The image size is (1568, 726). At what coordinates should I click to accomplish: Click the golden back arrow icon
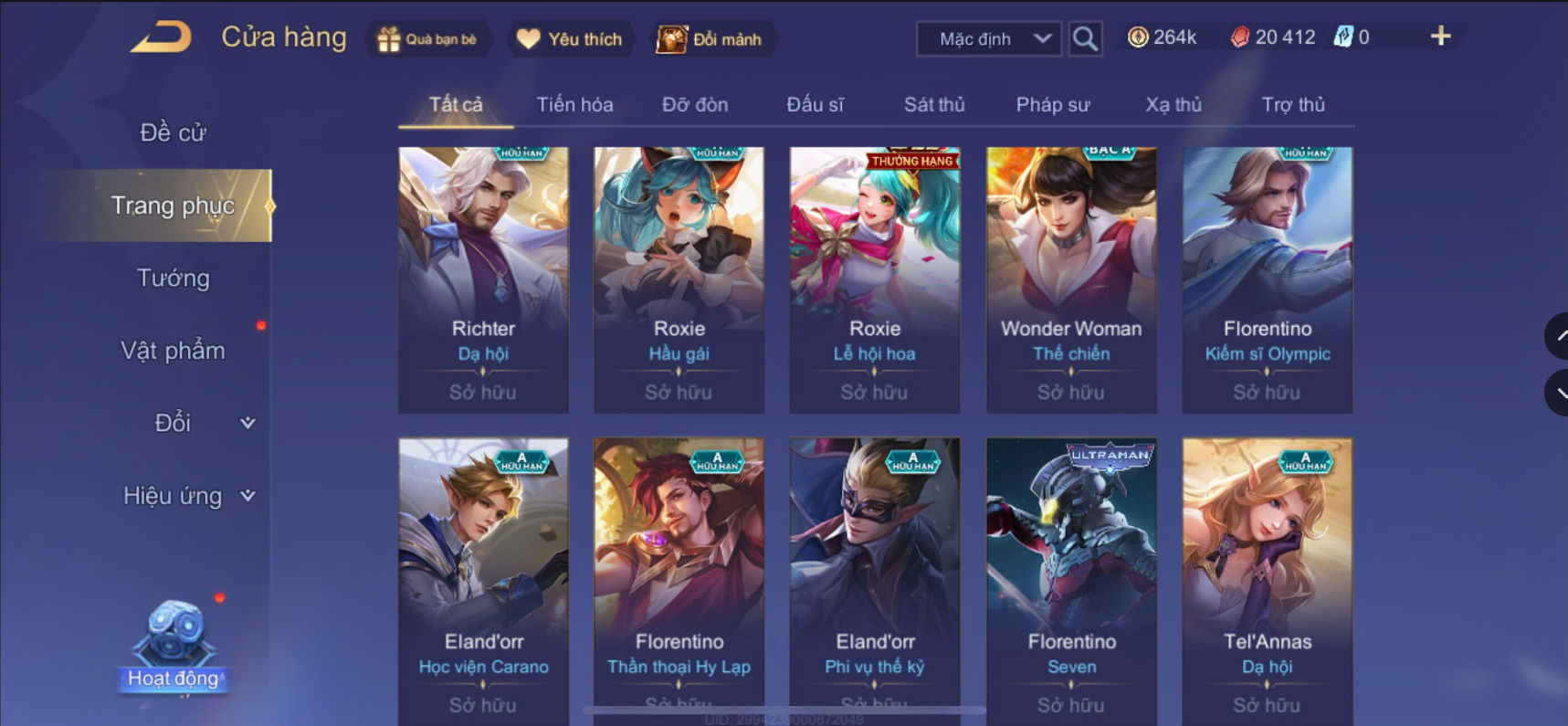click(x=162, y=37)
